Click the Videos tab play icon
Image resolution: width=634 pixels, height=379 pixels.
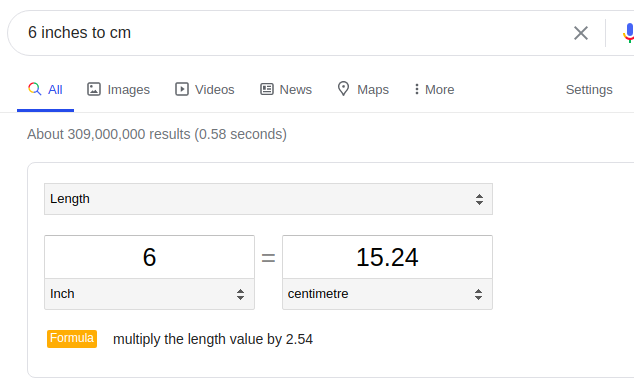click(x=182, y=89)
